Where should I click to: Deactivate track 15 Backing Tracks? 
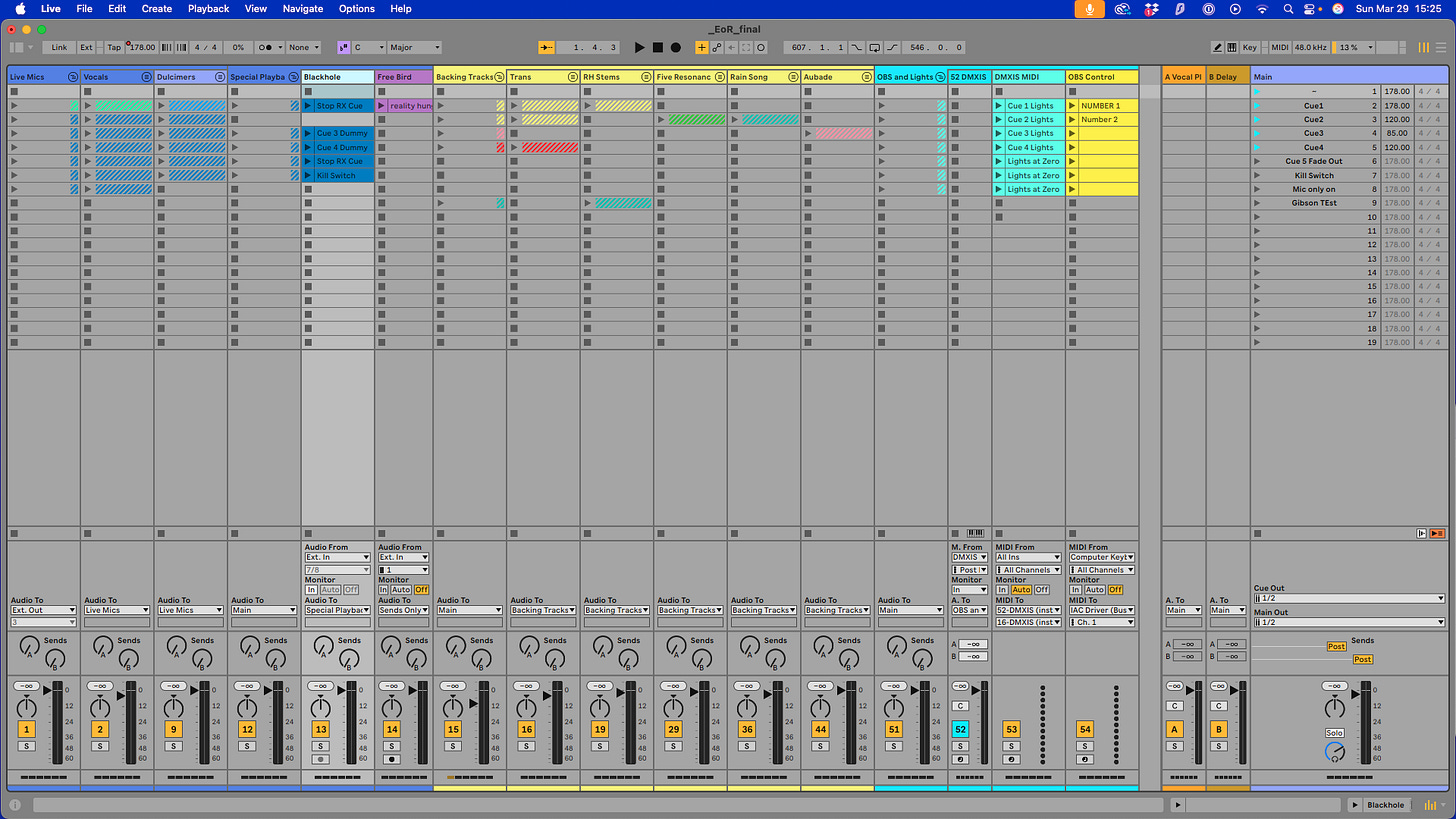pyautogui.click(x=453, y=730)
